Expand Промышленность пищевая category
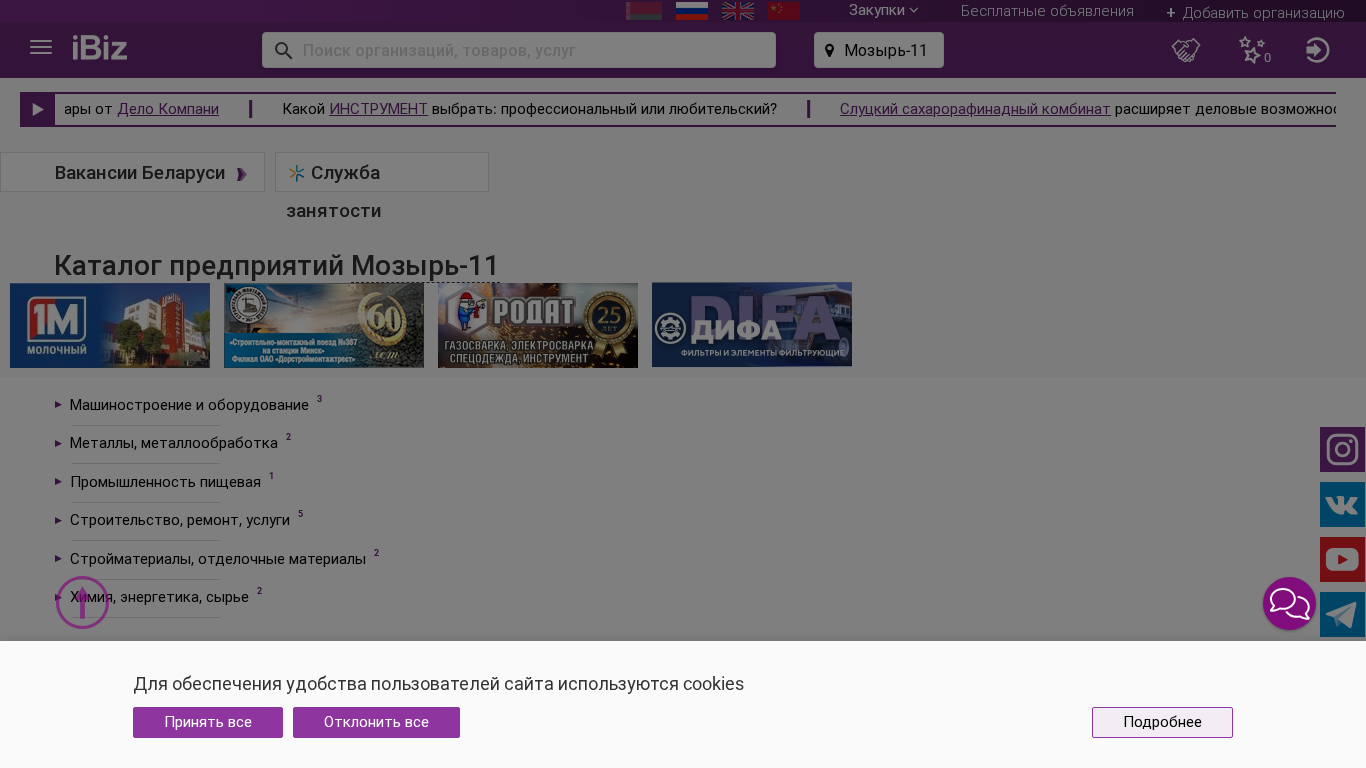Image resolution: width=1366 pixels, height=768 pixels. (165, 482)
